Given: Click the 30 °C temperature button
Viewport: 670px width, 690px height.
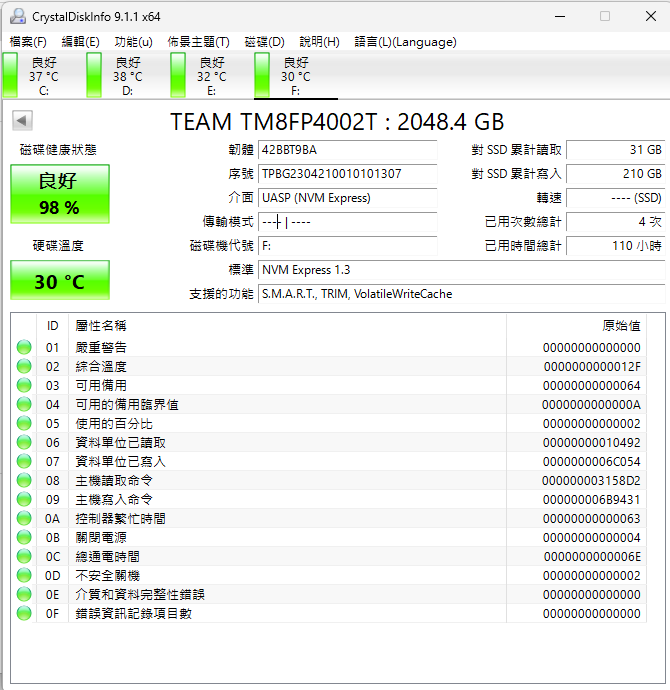Looking at the screenshot, I should tap(60, 281).
